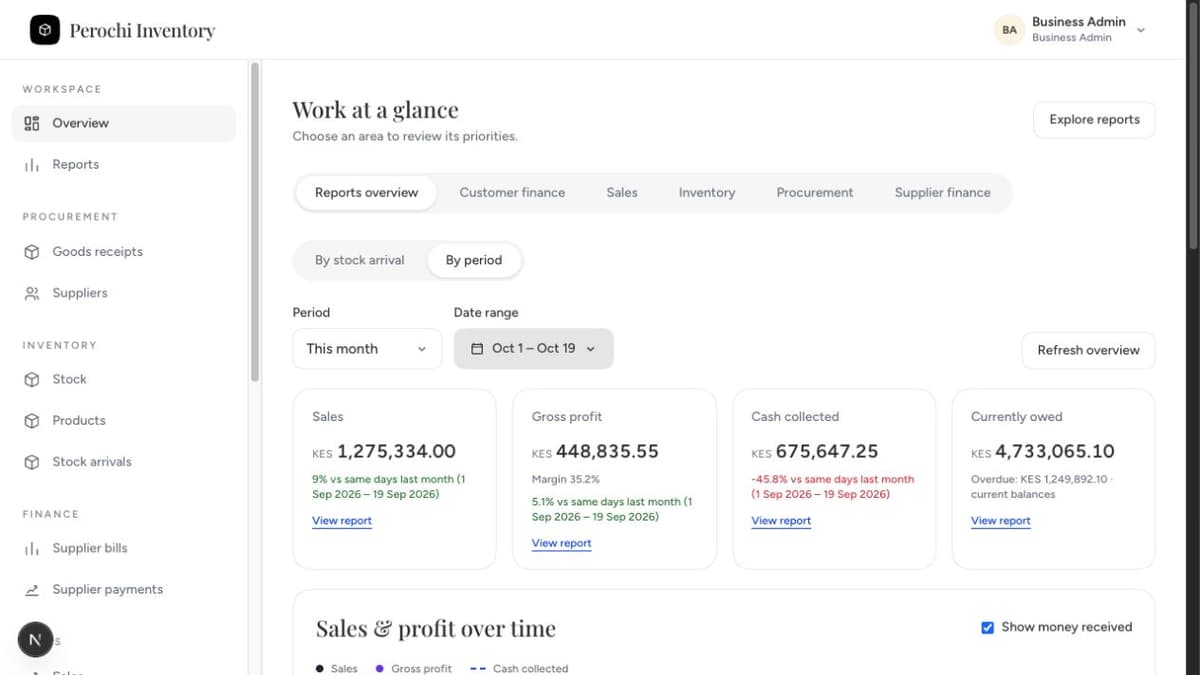Select the Reports overview tab

point(366,193)
